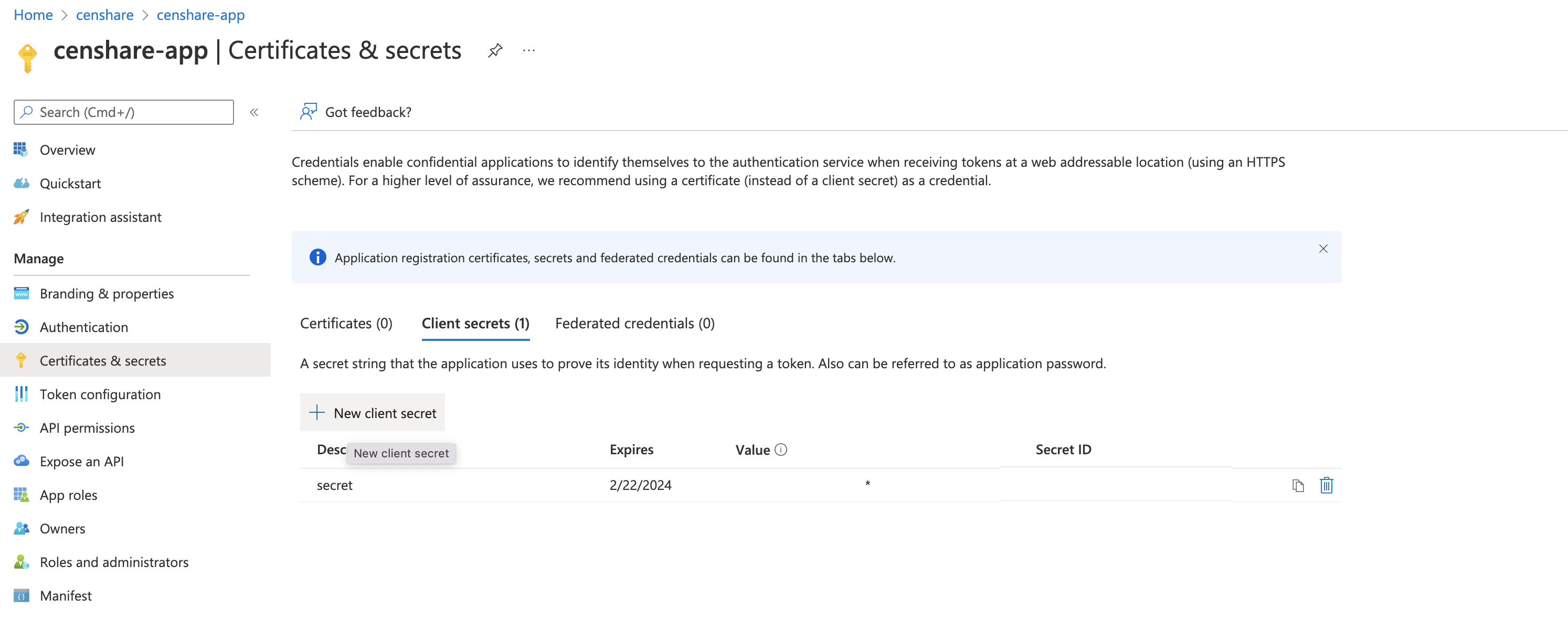1568x620 pixels.
Task: Select the Client secrets (1) tab
Action: click(x=475, y=323)
